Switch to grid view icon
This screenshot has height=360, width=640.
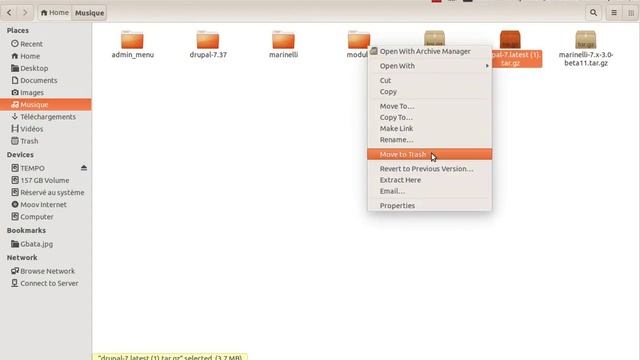pos(631,13)
